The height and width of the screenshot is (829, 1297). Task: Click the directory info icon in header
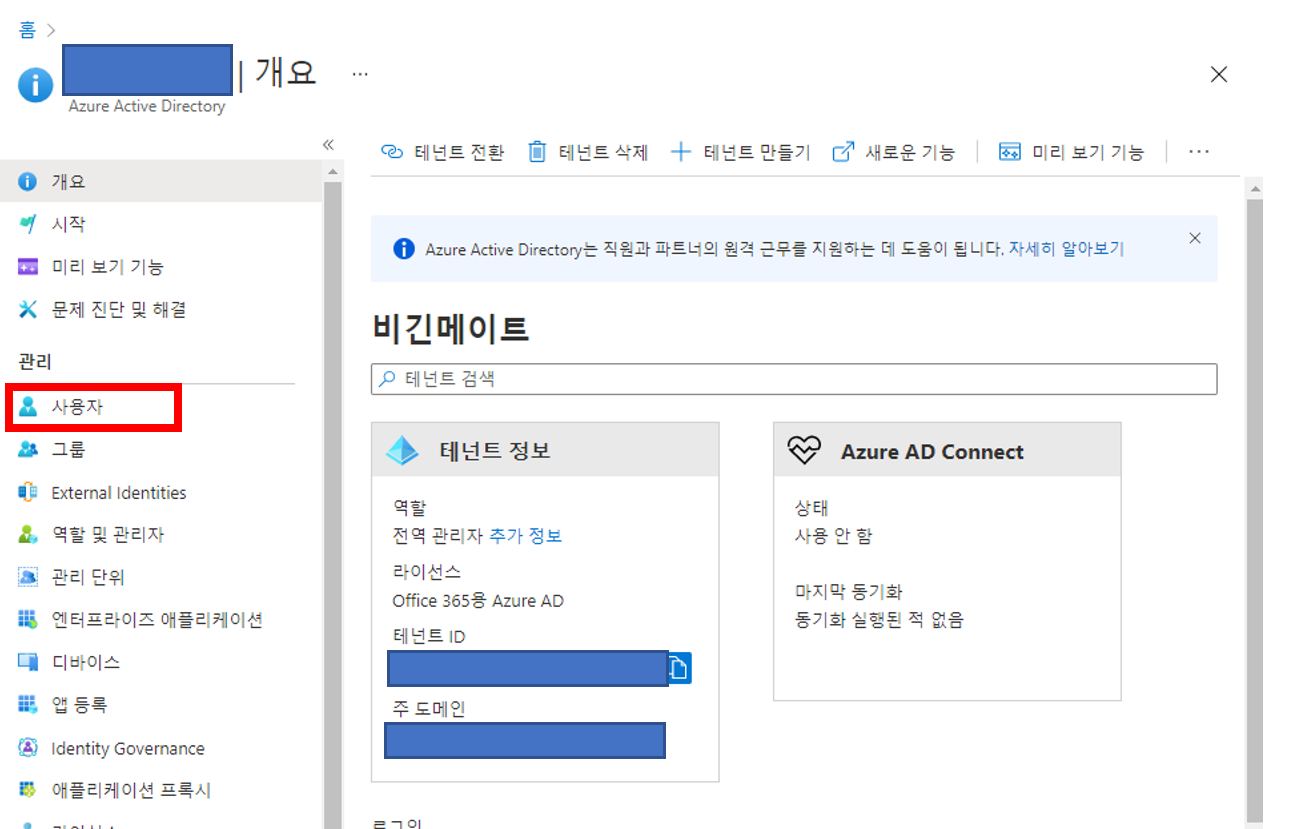(35, 85)
